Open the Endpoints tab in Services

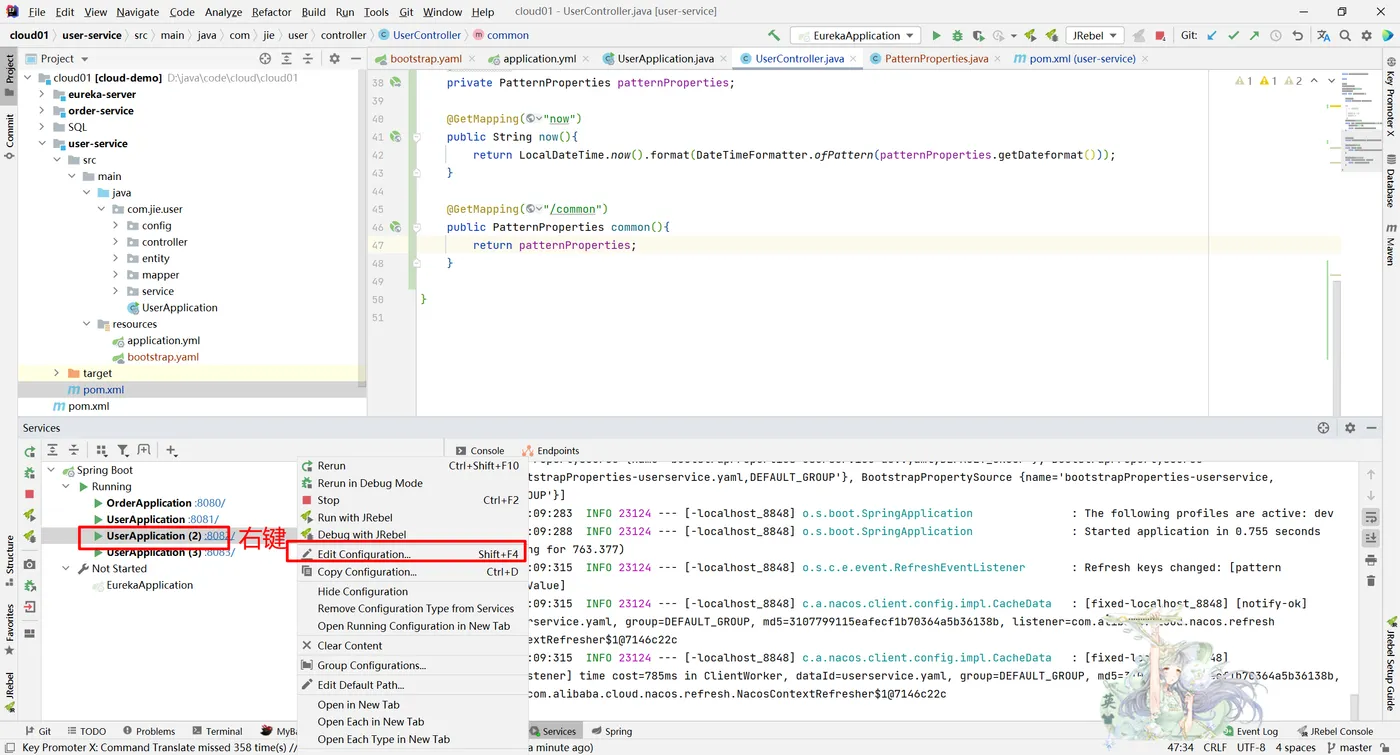(550, 451)
